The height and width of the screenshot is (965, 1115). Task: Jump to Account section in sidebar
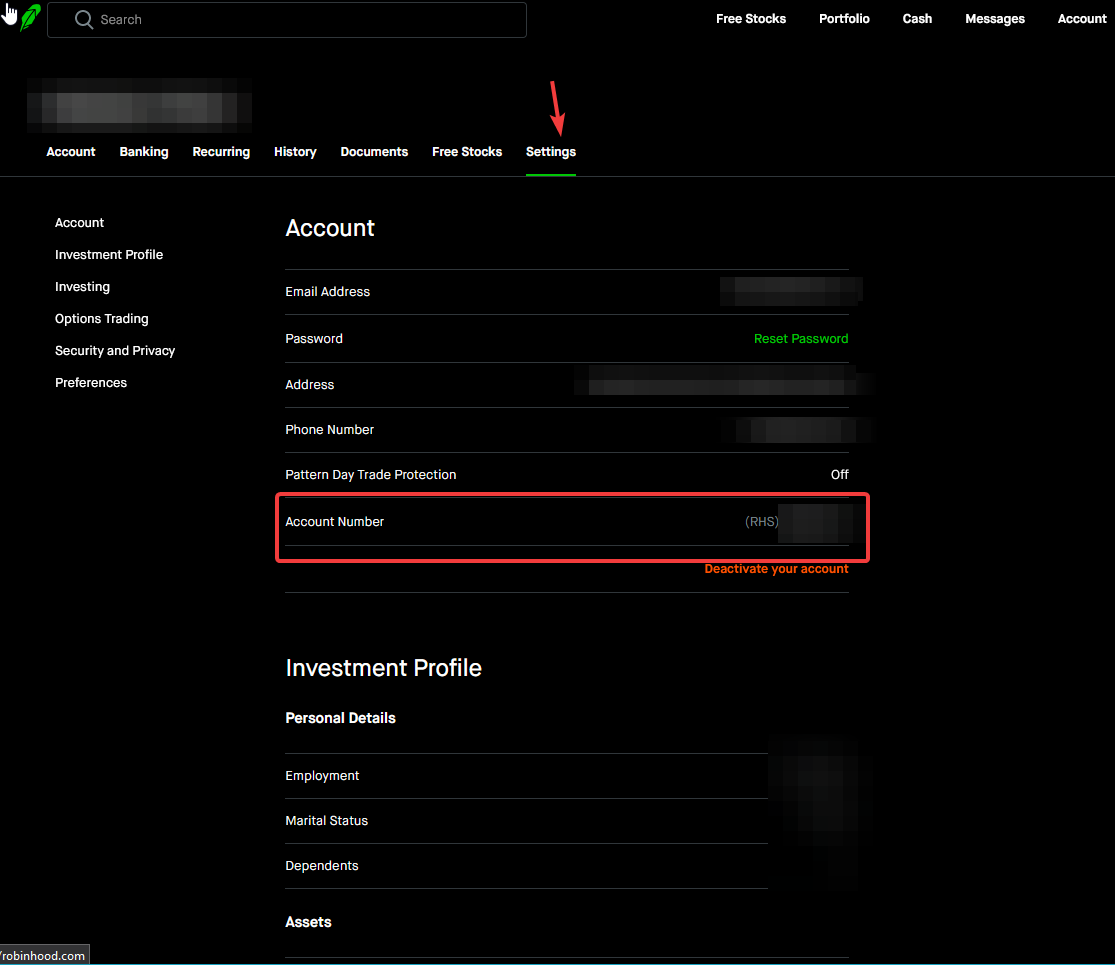coord(79,223)
